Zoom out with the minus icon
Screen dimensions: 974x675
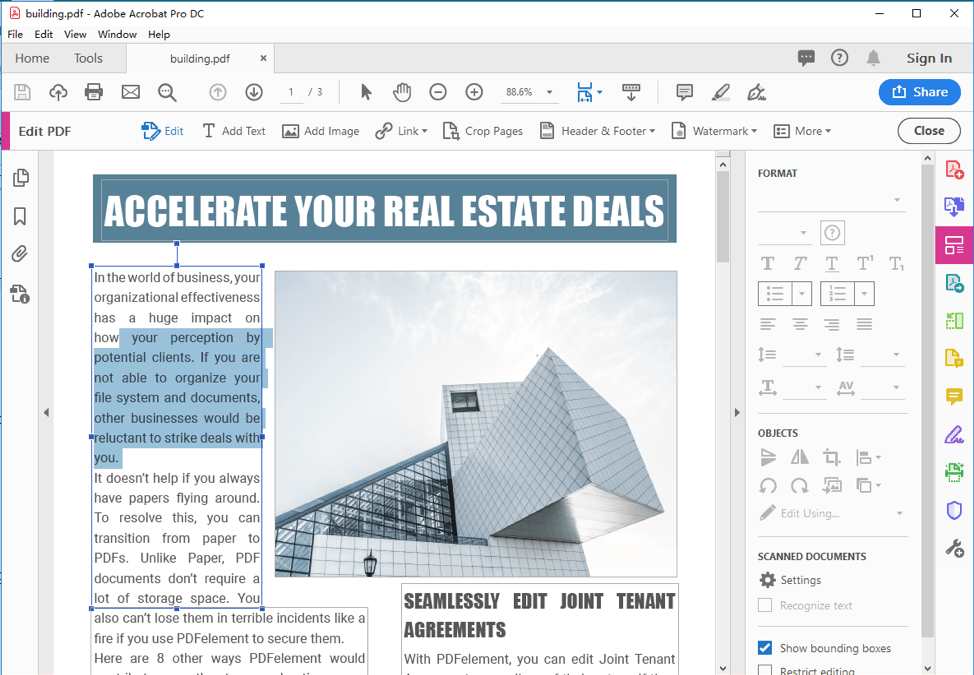tap(438, 93)
